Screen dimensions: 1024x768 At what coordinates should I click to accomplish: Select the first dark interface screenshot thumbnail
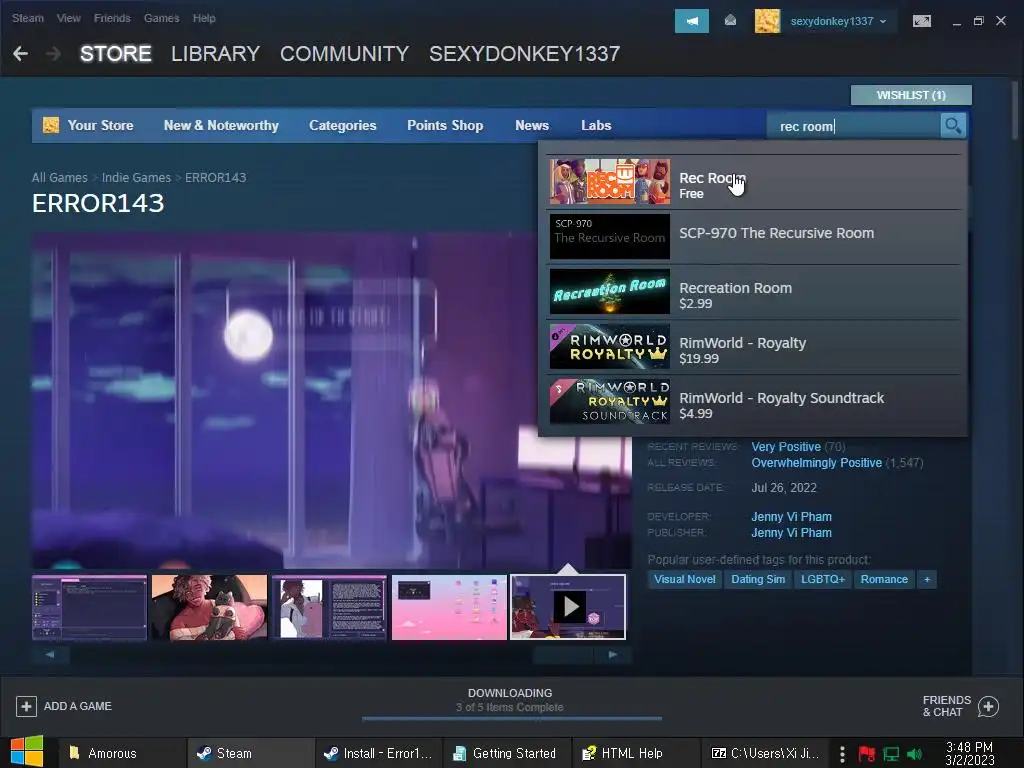(89, 607)
